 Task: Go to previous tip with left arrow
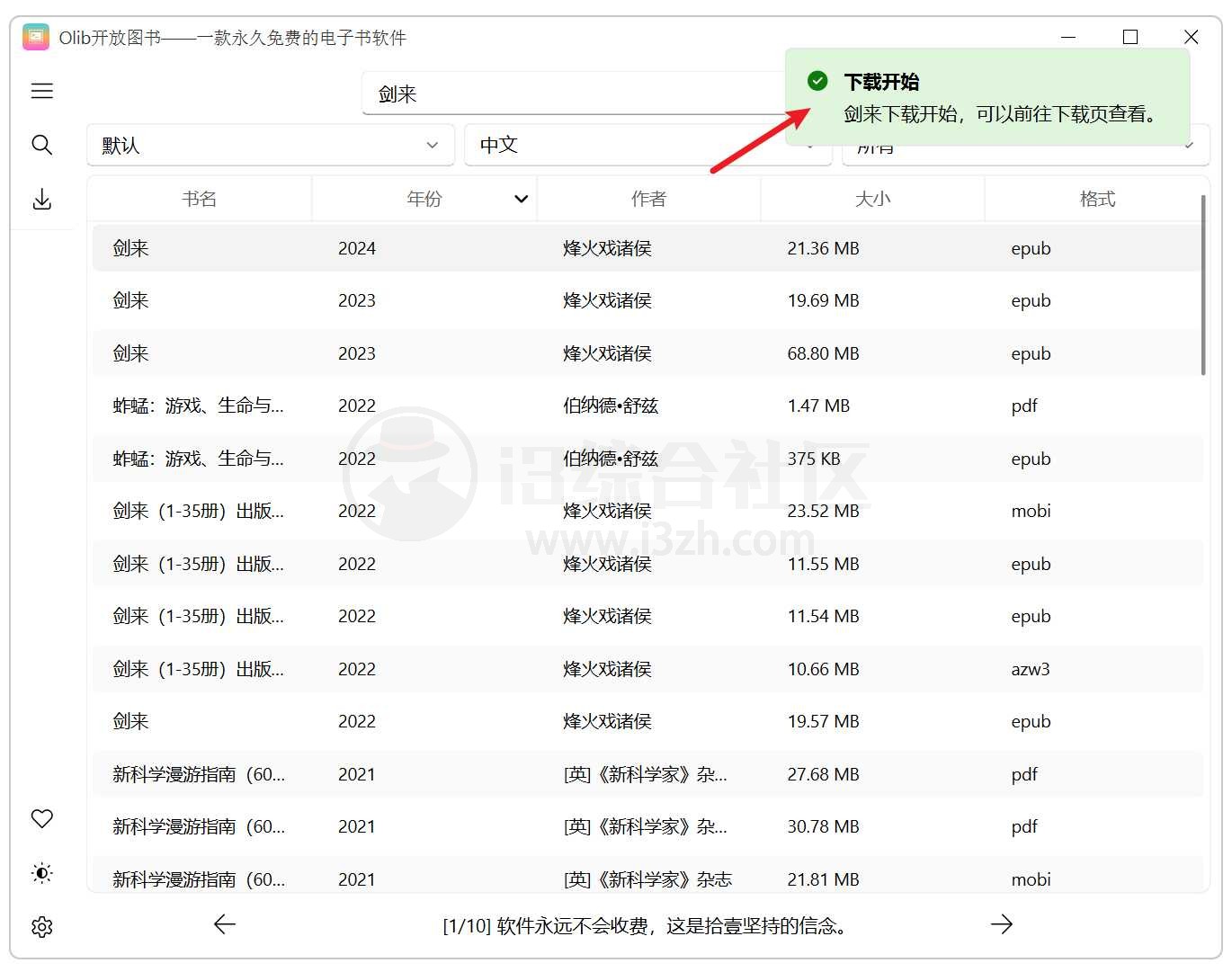pyautogui.click(x=225, y=924)
